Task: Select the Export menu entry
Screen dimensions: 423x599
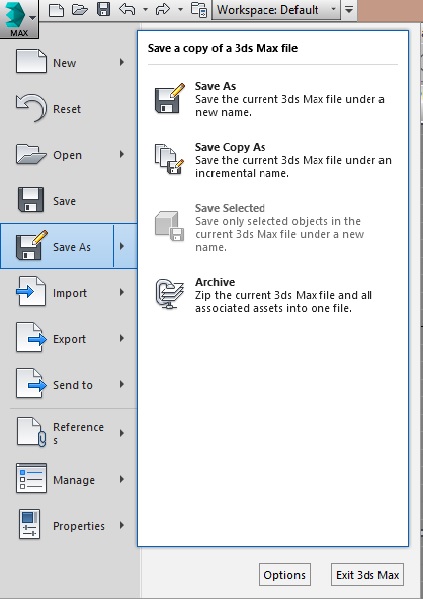Action: pyautogui.click(x=69, y=339)
